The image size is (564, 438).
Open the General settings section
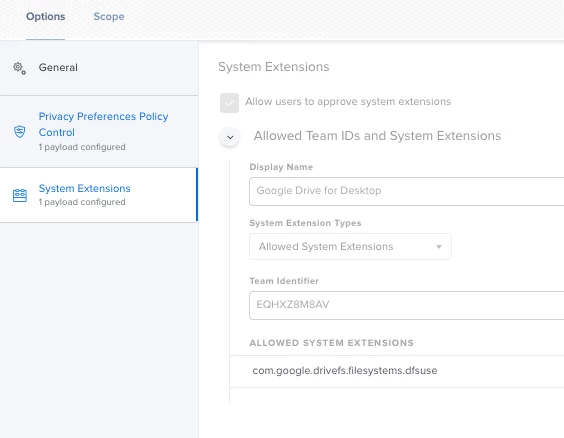point(99,68)
